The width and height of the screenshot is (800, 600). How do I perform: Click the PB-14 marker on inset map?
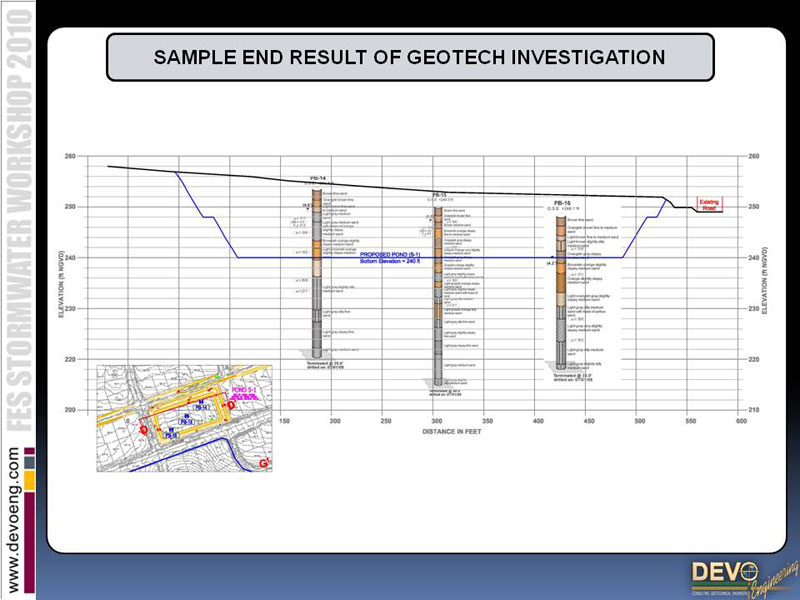[201, 408]
